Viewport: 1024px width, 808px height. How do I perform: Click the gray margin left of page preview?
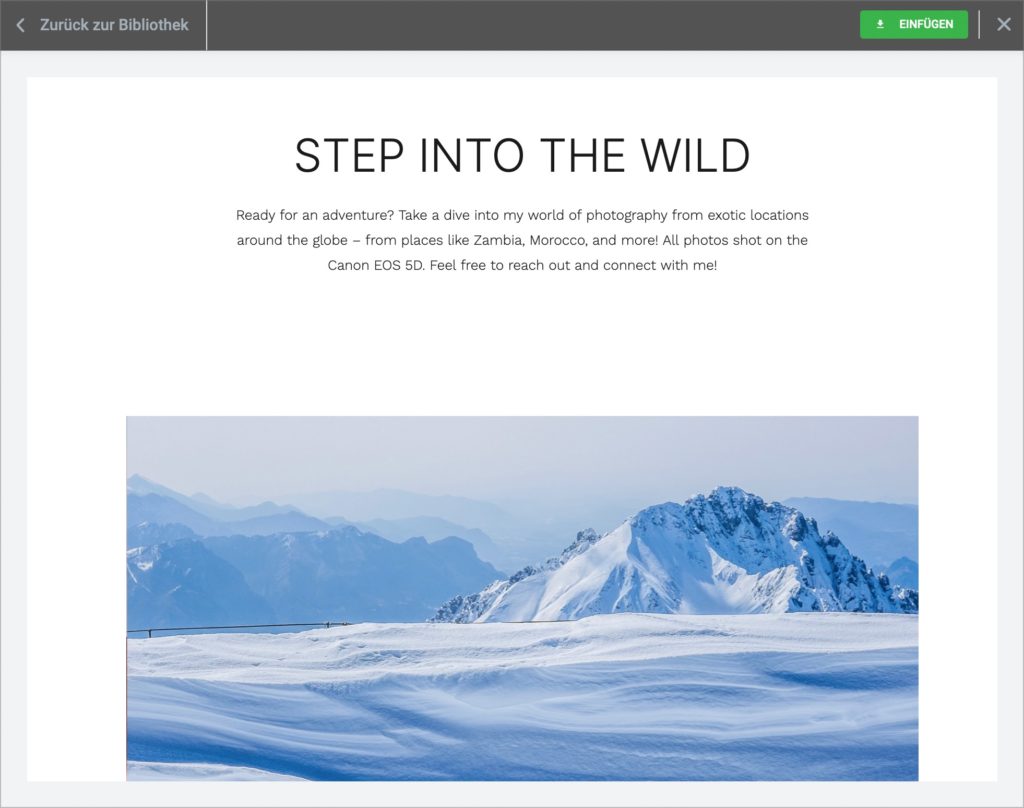tap(13, 425)
